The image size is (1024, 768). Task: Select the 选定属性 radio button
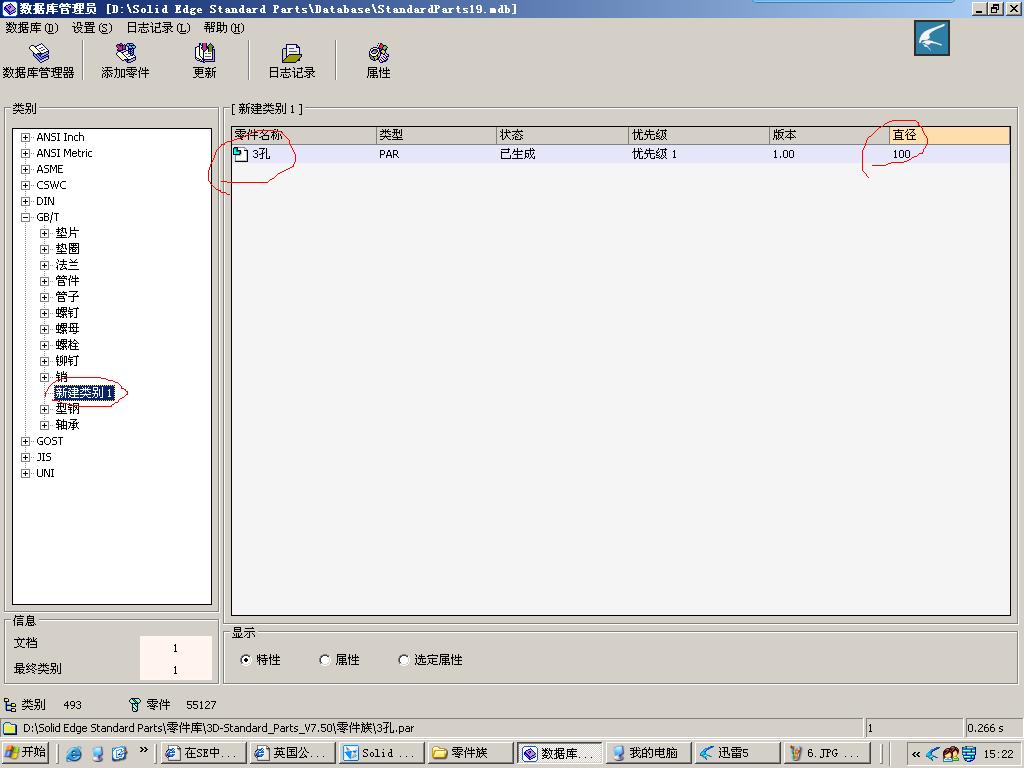coord(404,660)
